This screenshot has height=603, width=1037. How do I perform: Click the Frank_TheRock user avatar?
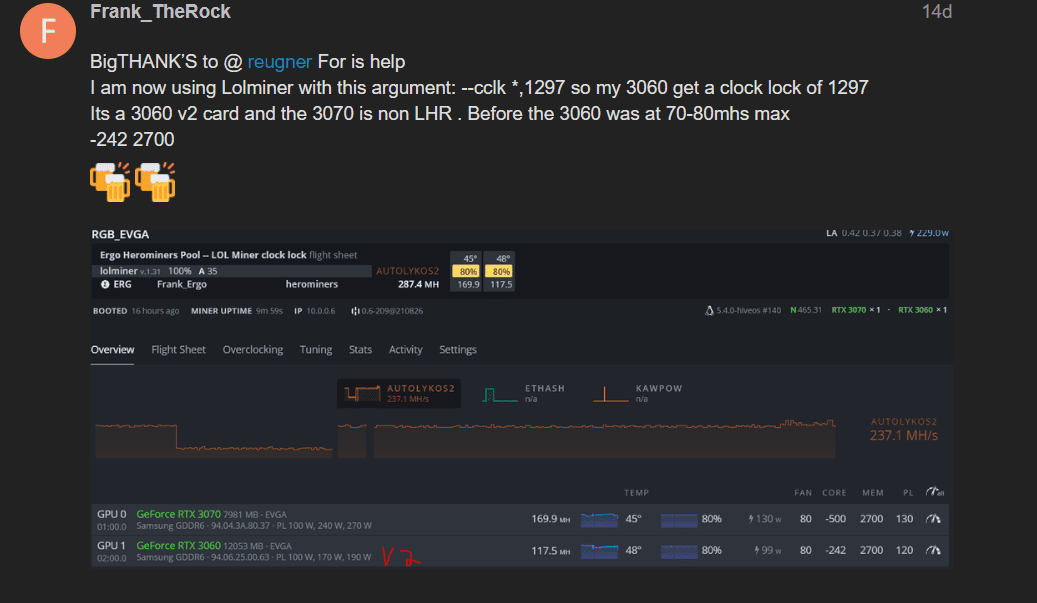click(x=48, y=31)
